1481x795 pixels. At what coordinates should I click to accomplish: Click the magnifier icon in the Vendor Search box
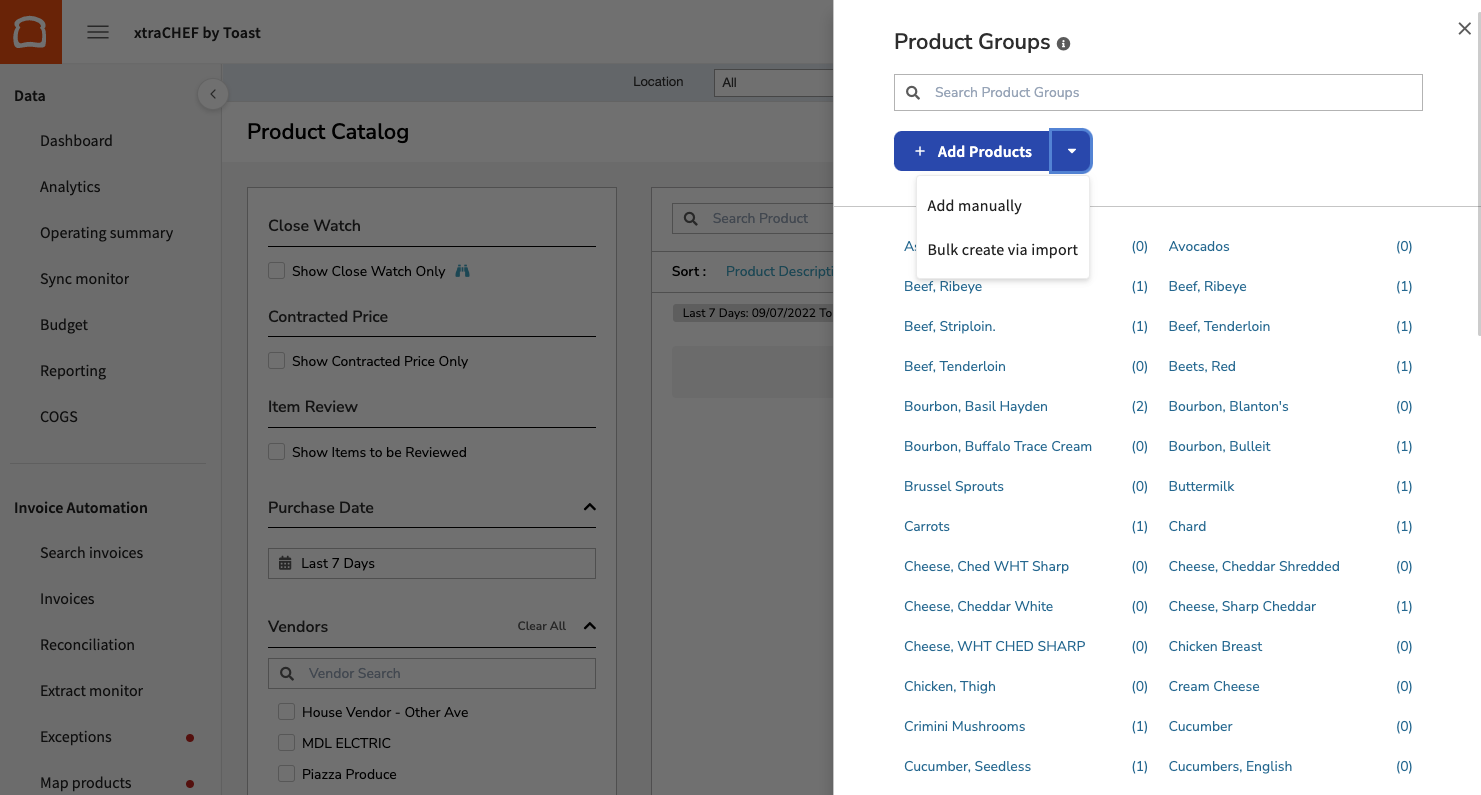pos(287,673)
